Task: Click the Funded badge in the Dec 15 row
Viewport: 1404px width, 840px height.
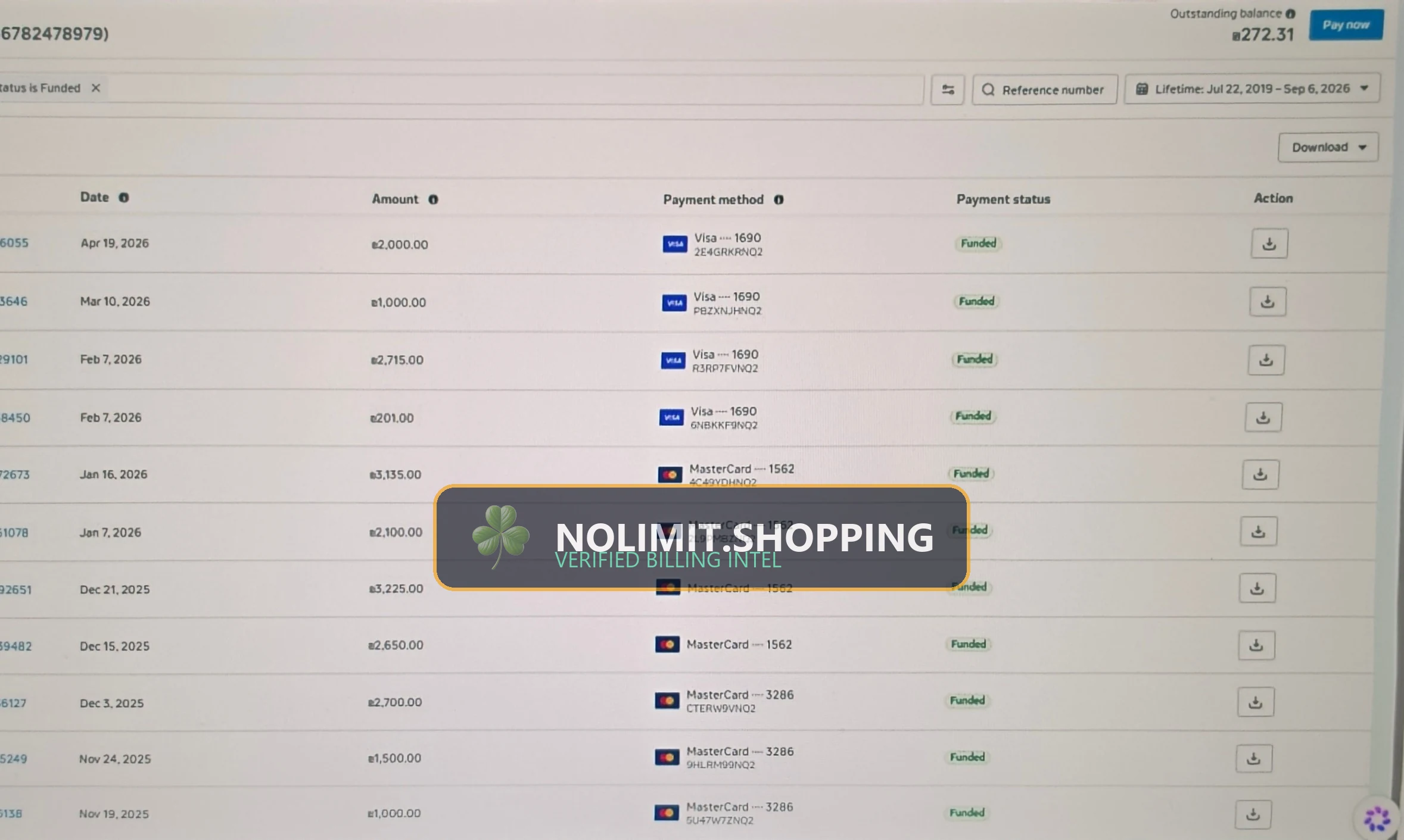Action: click(968, 644)
